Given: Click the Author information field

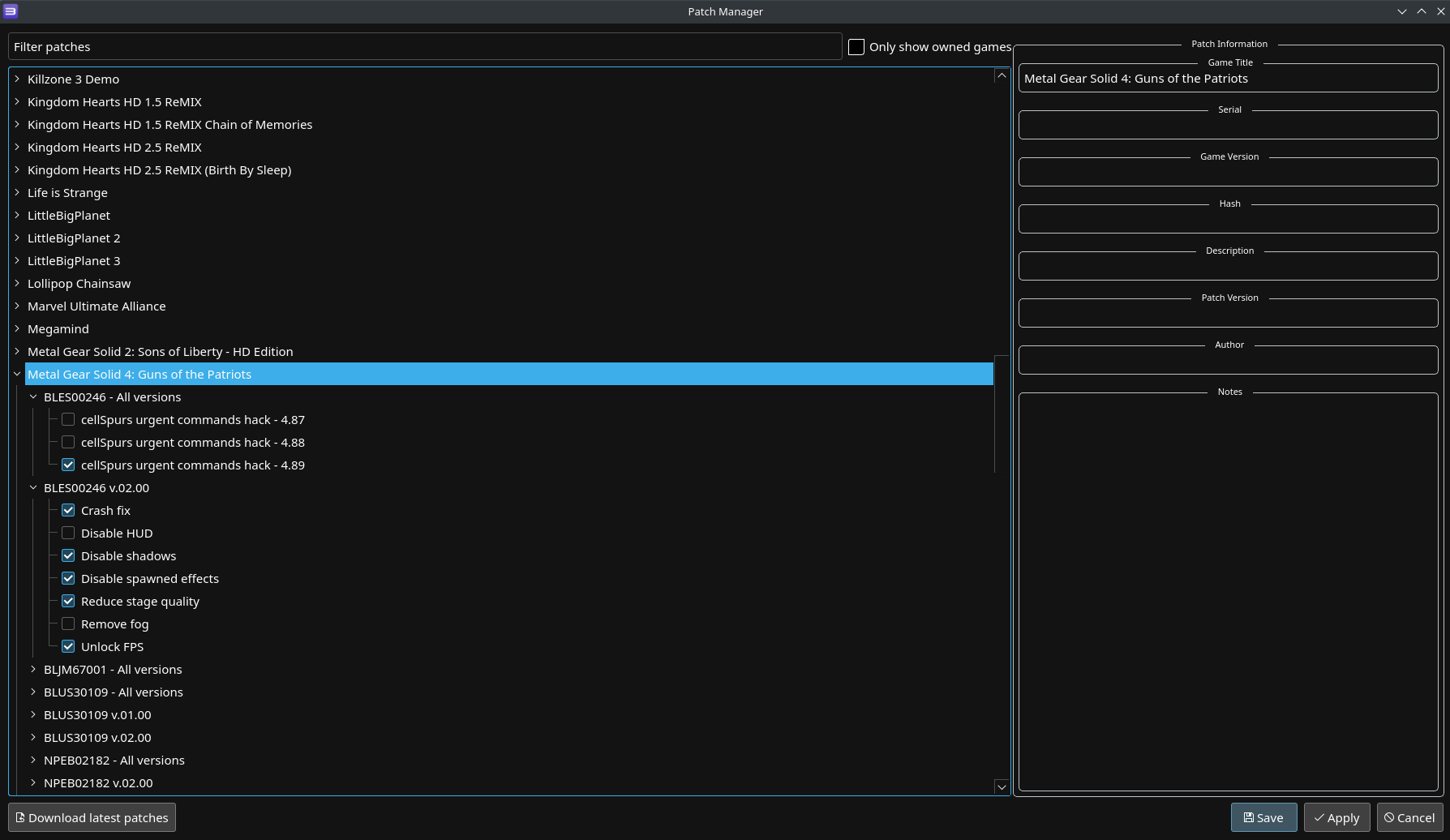Looking at the screenshot, I should [1229, 361].
